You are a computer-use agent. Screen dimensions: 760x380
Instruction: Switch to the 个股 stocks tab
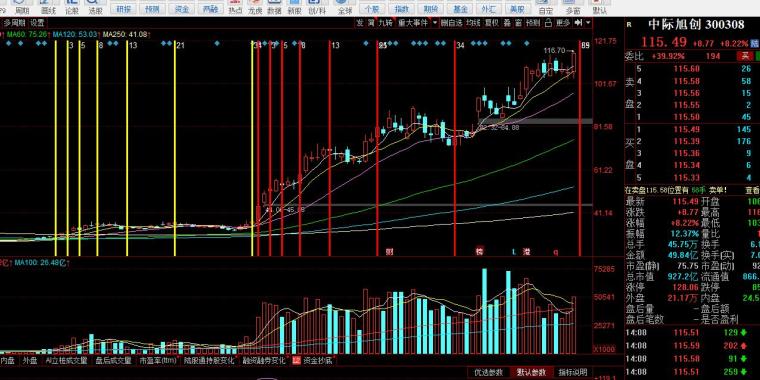[372, 8]
